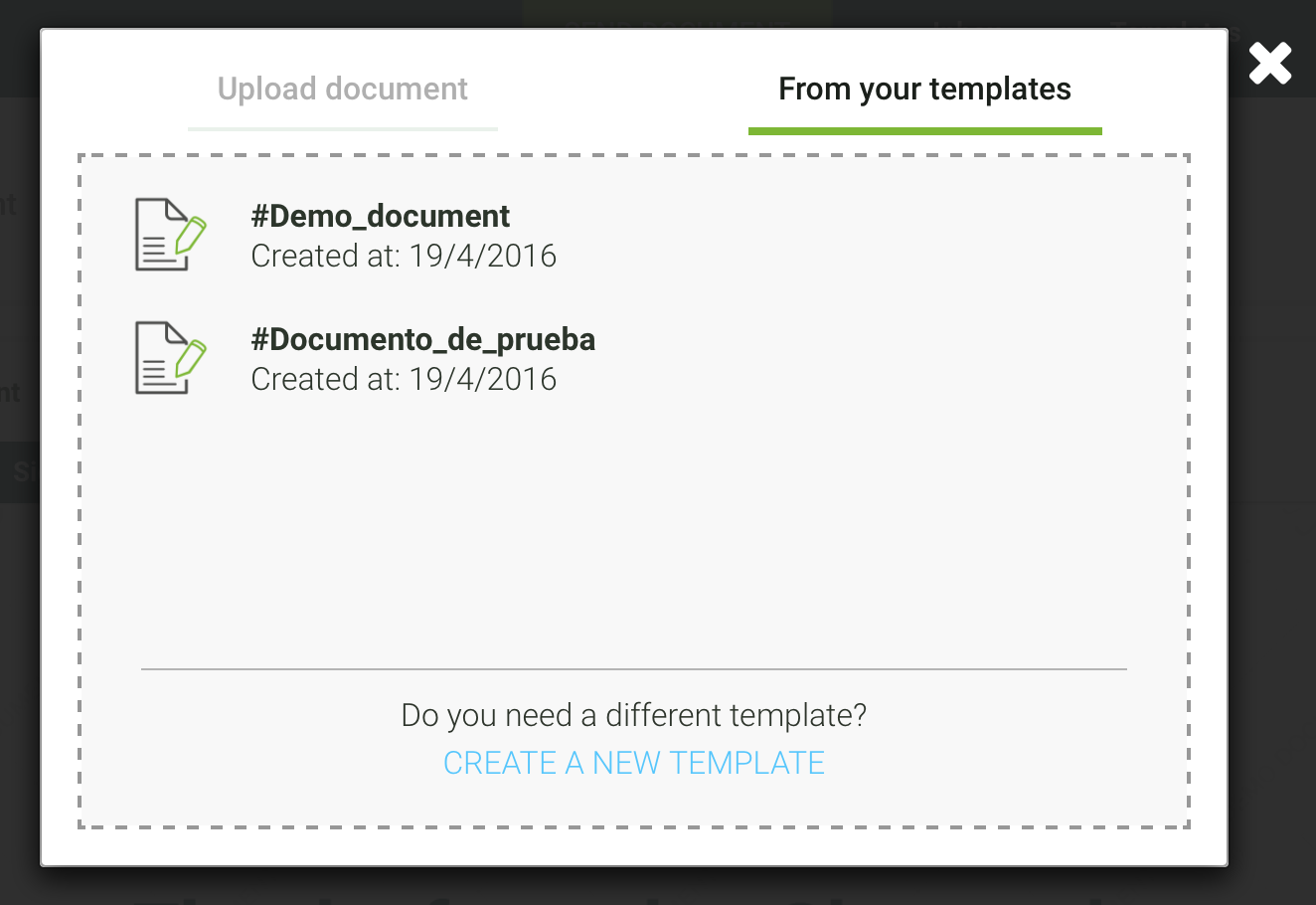Screen dimensions: 1316x905
Task: Open the #Documento_de_prueba template title
Action: coord(423,339)
